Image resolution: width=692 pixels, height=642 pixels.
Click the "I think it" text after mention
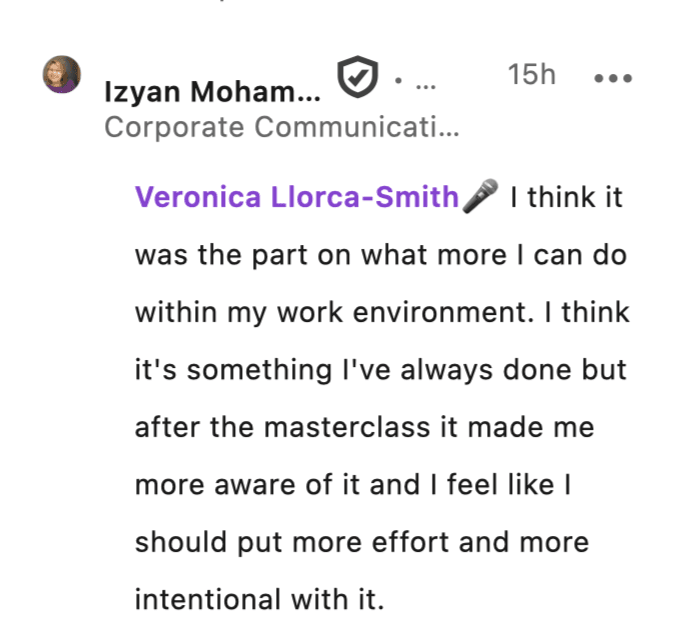566,197
